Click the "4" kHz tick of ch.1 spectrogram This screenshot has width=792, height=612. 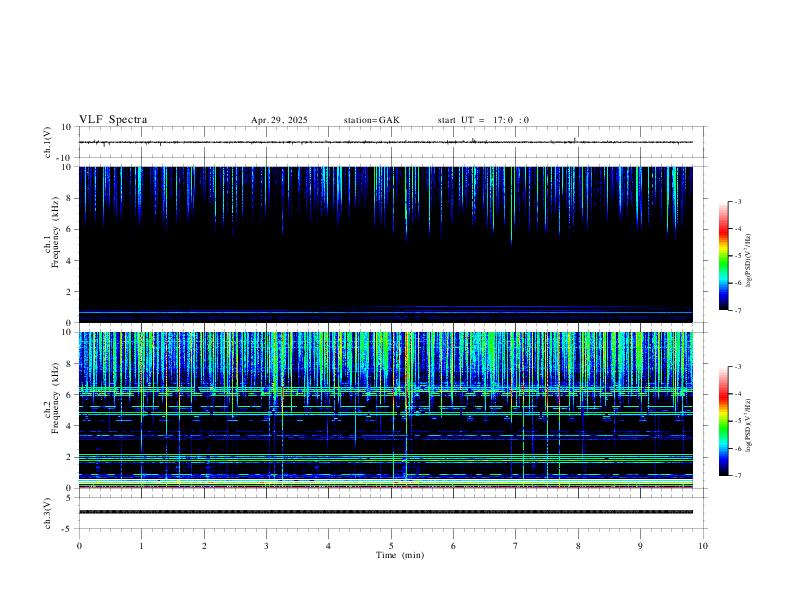pos(70,261)
